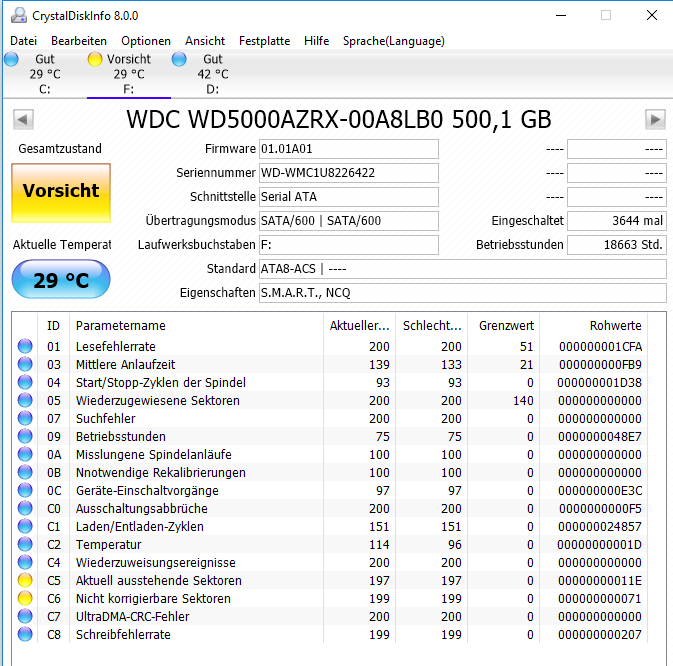Click status orb of Mittlere Anlaufzeit row
Screen dimensions: 673x666
tap(25, 364)
